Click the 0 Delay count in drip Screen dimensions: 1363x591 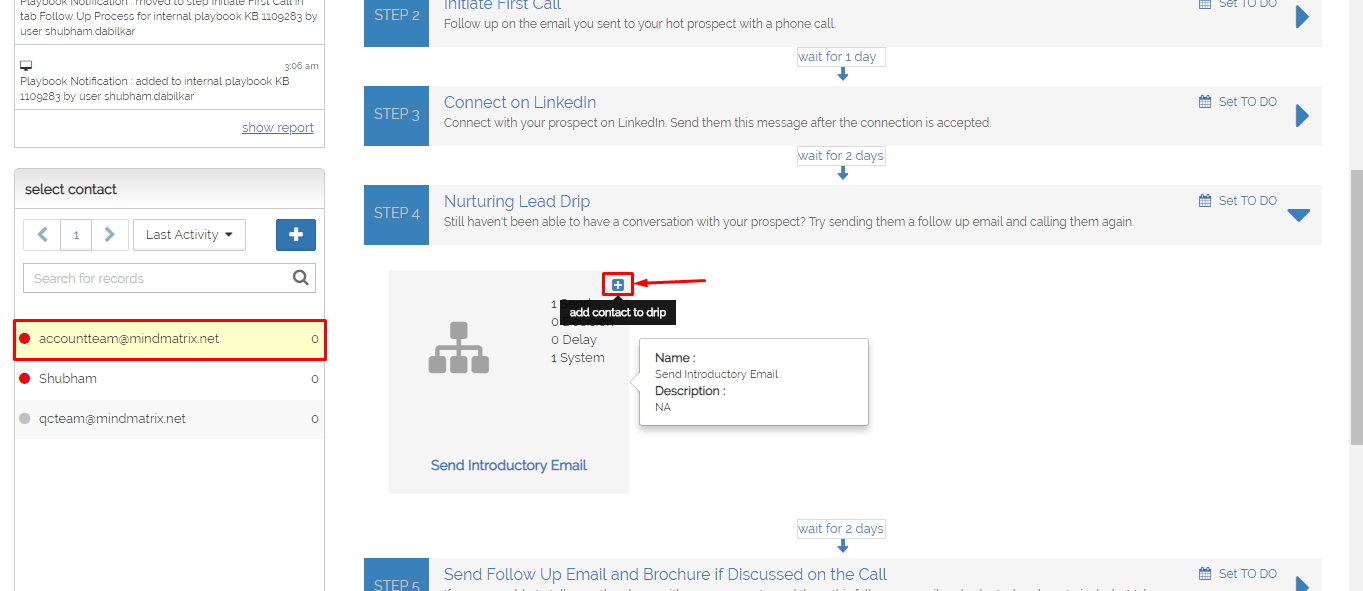pos(574,340)
